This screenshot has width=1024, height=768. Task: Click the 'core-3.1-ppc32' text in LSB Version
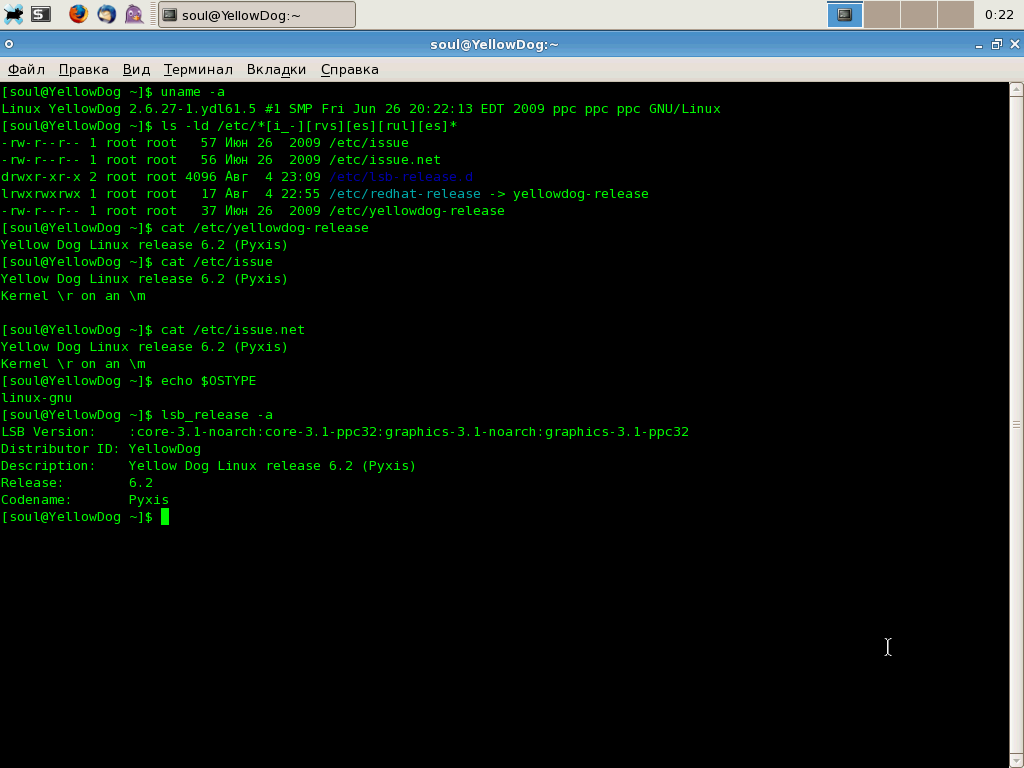point(321,432)
